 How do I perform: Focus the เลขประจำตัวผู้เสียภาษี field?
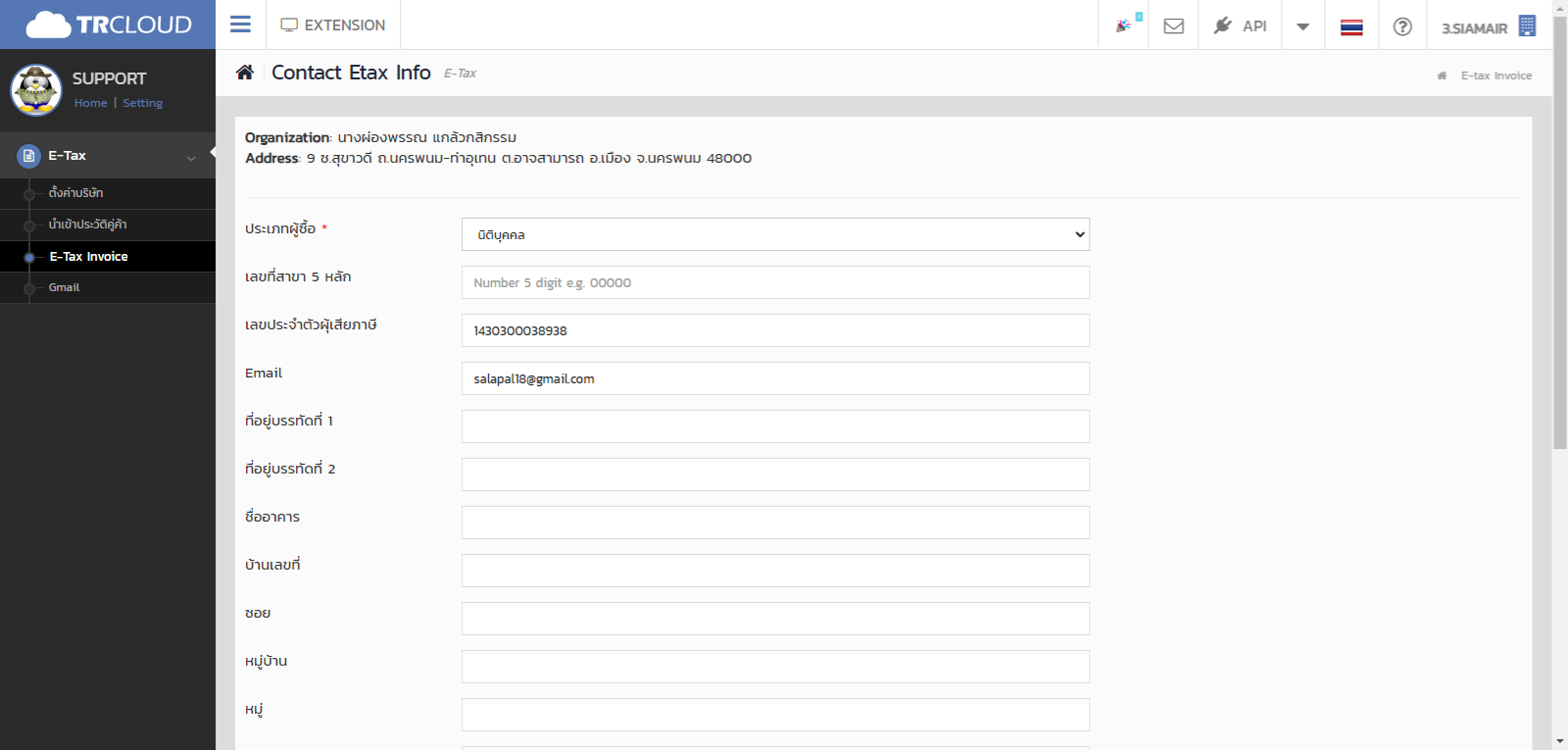[775, 330]
